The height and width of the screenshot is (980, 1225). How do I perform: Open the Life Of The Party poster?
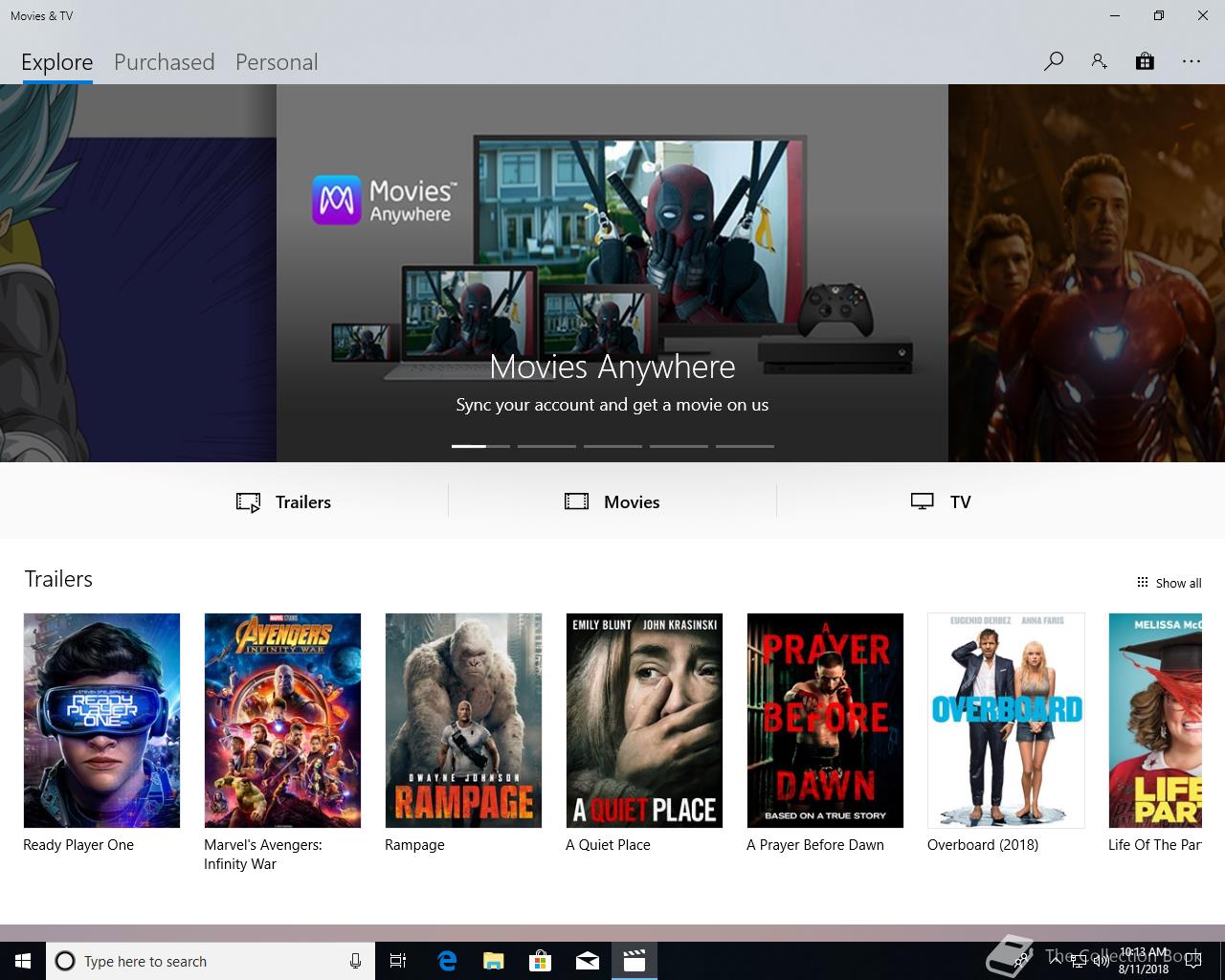(1154, 721)
